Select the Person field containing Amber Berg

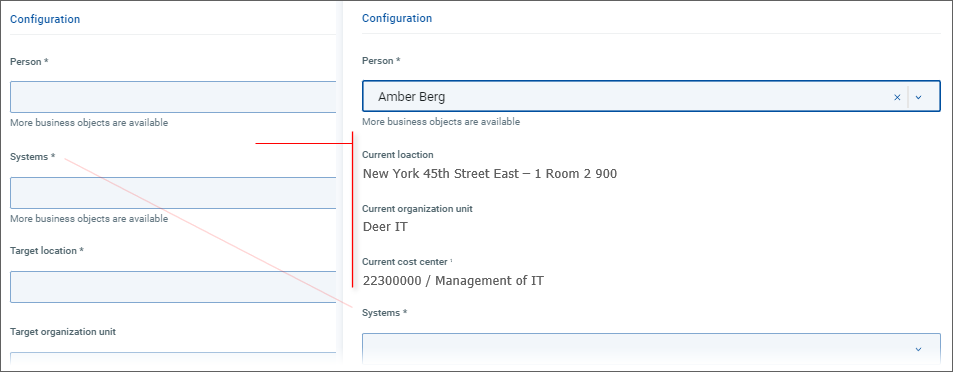[651, 97]
